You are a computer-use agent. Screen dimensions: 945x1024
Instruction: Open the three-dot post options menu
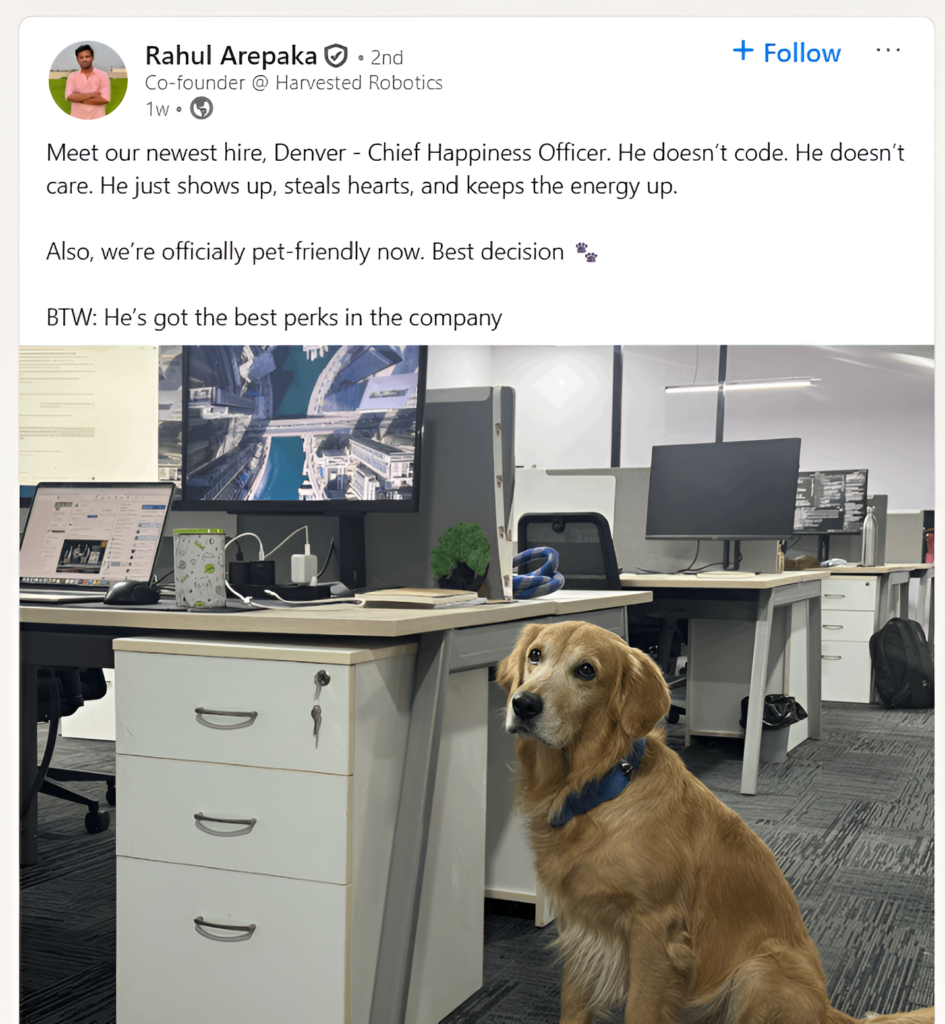pos(888,50)
